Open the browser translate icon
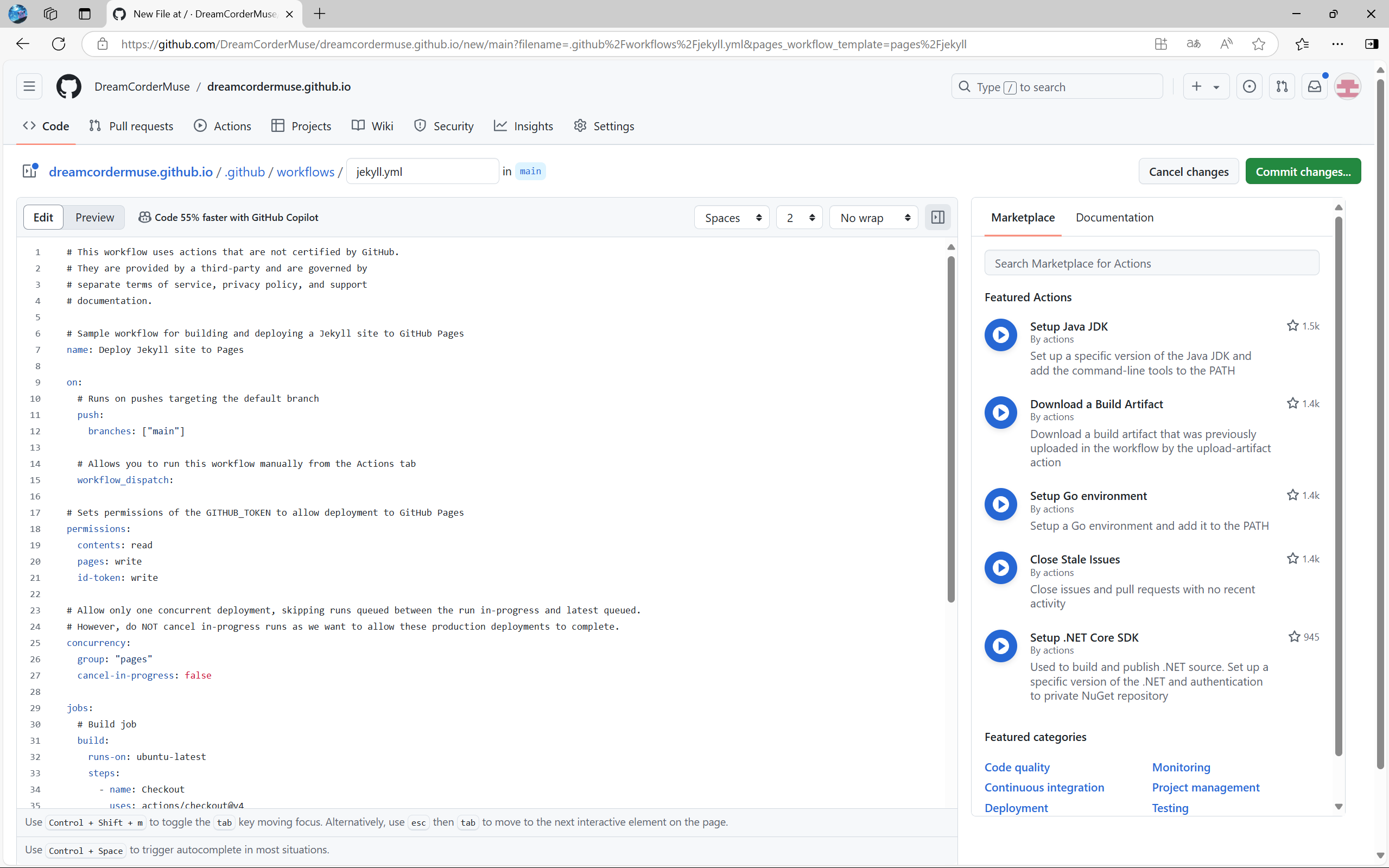This screenshot has height=868, width=1389. 1193,44
